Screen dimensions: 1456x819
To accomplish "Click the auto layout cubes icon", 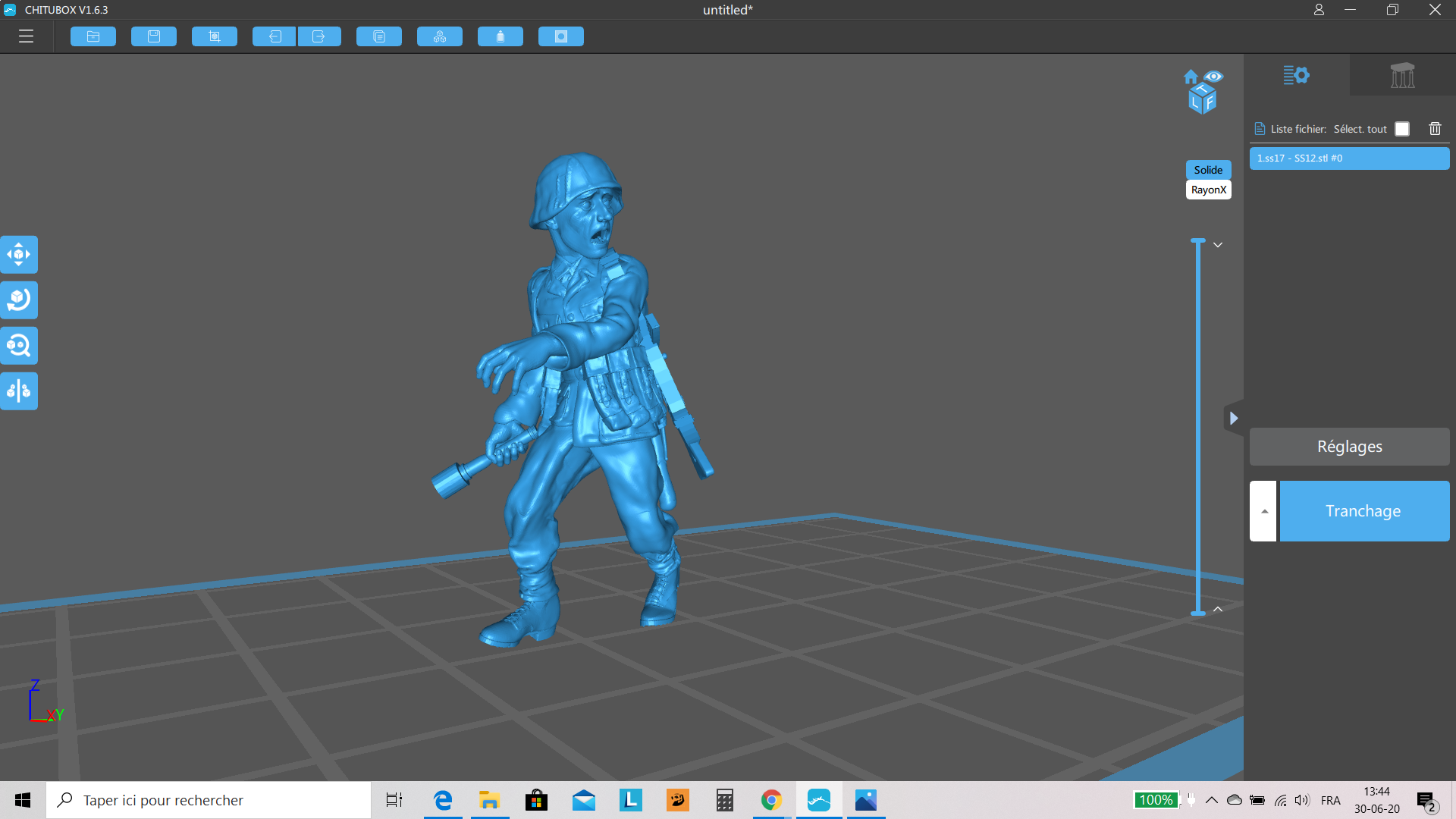I will point(440,36).
